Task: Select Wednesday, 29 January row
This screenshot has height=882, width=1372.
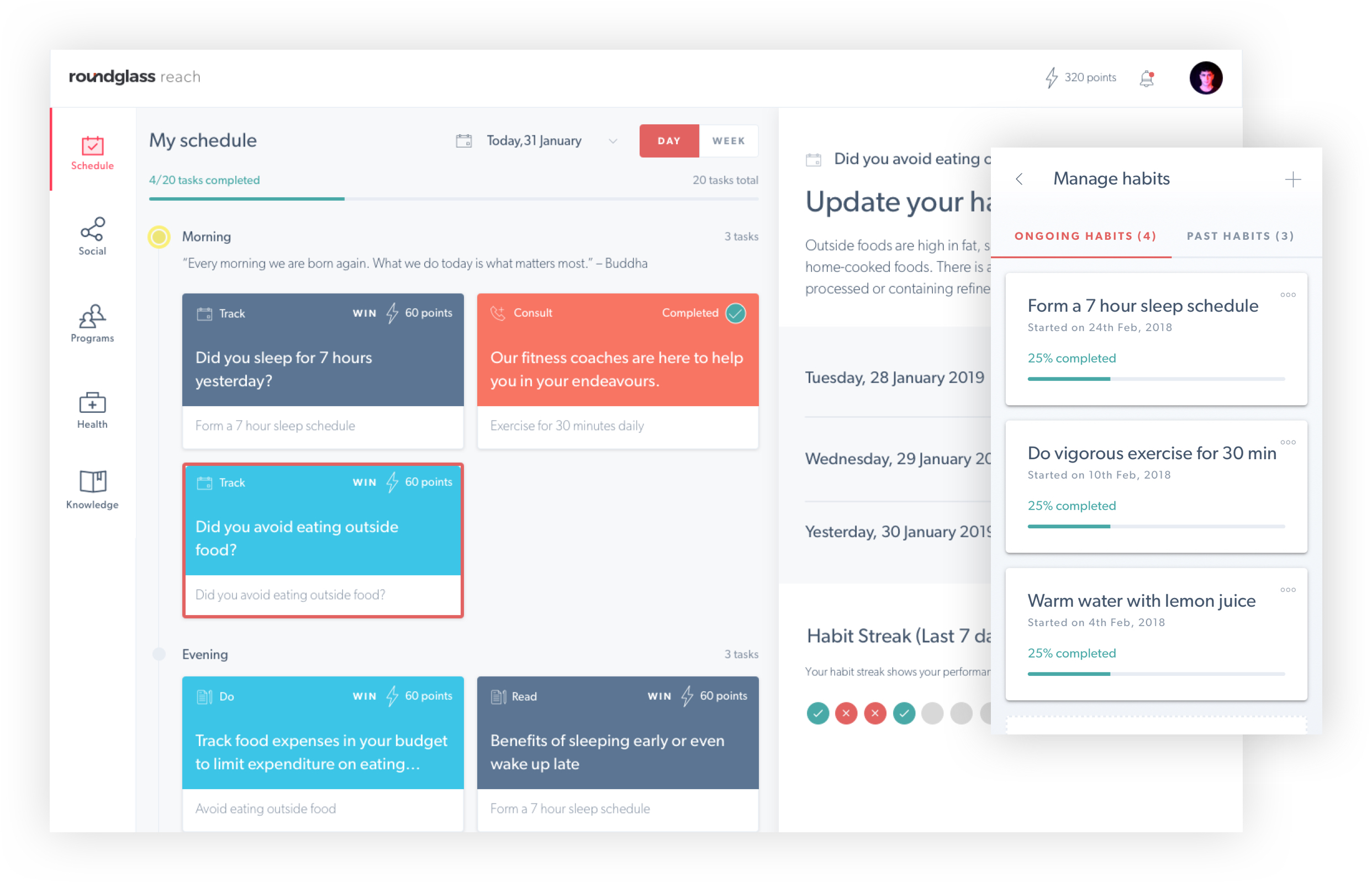Action: (x=898, y=458)
